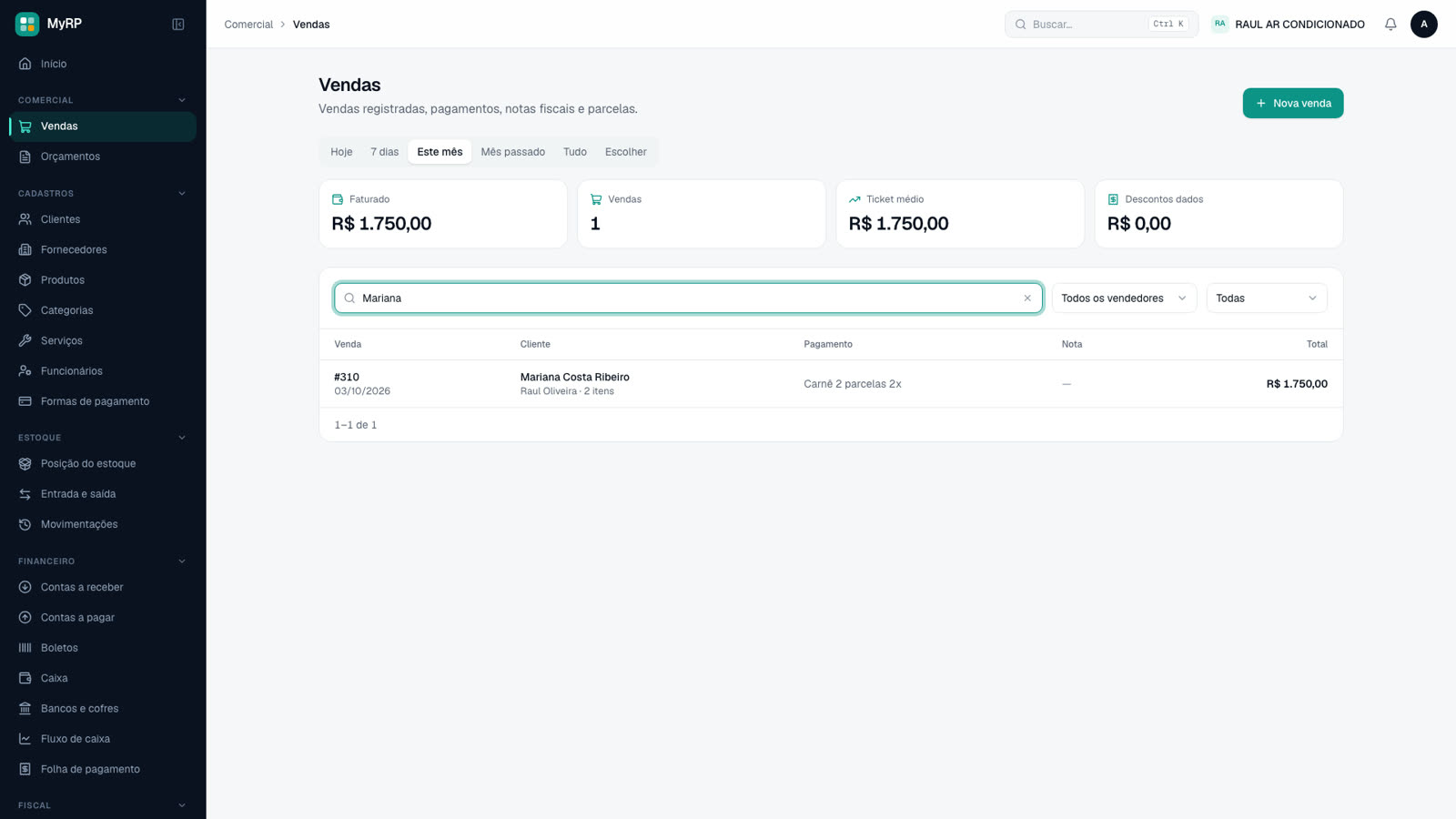Collapse the sidebar with the panel icon
The height and width of the screenshot is (819, 1456).
tap(178, 25)
